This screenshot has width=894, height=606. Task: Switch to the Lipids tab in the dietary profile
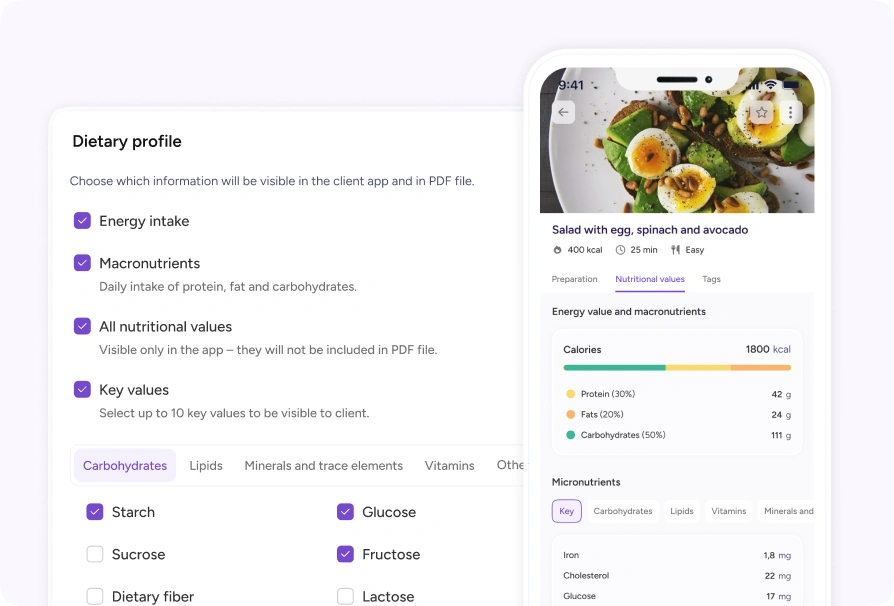[x=206, y=466]
